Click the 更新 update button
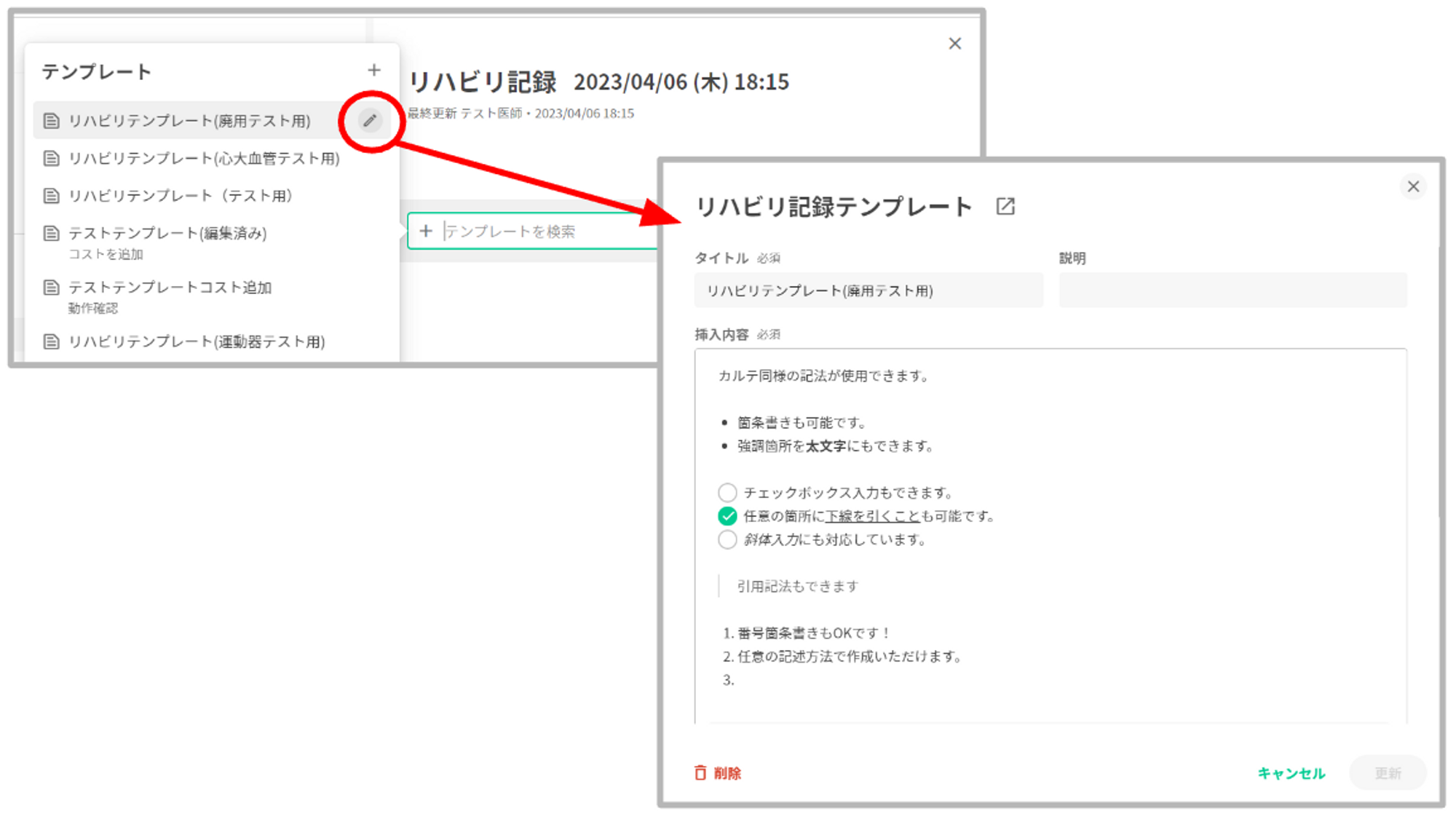Viewport: 1456px width, 819px height. click(1388, 773)
